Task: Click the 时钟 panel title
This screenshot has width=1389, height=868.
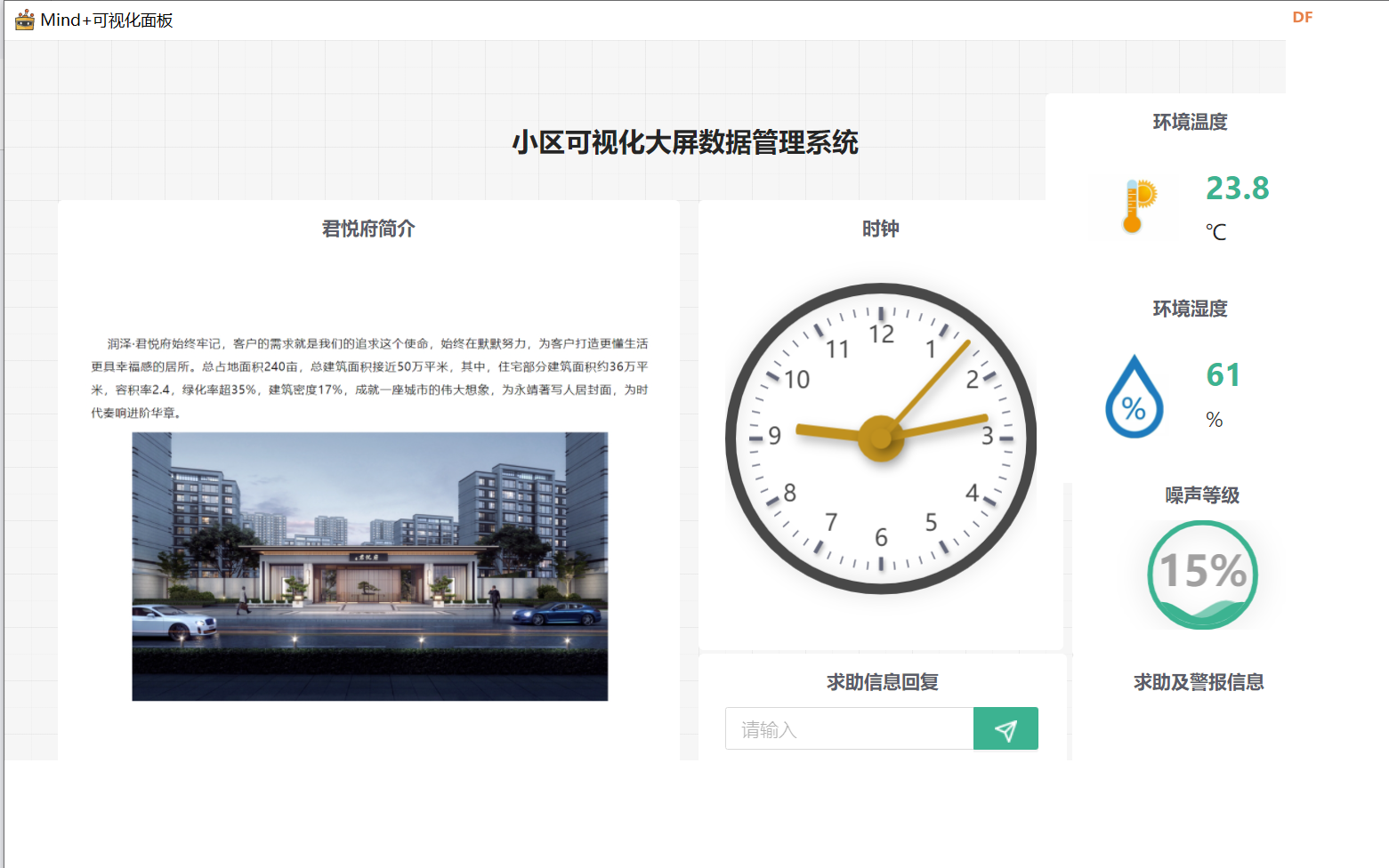Action: point(881,229)
